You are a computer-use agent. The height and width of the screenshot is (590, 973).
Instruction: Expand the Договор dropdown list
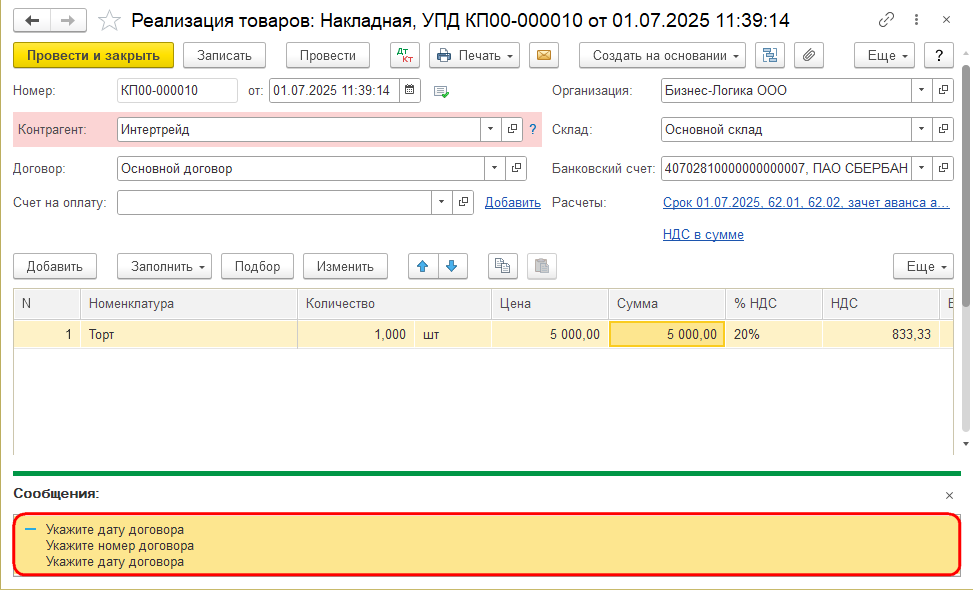point(494,168)
